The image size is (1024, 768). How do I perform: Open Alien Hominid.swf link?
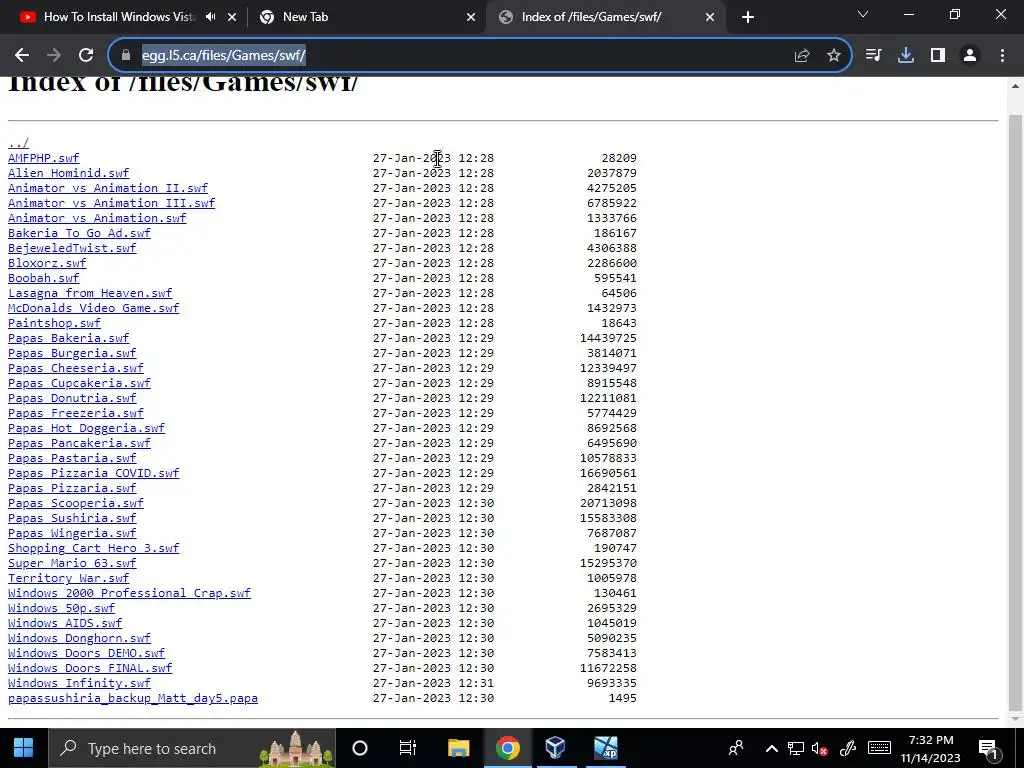69,173
